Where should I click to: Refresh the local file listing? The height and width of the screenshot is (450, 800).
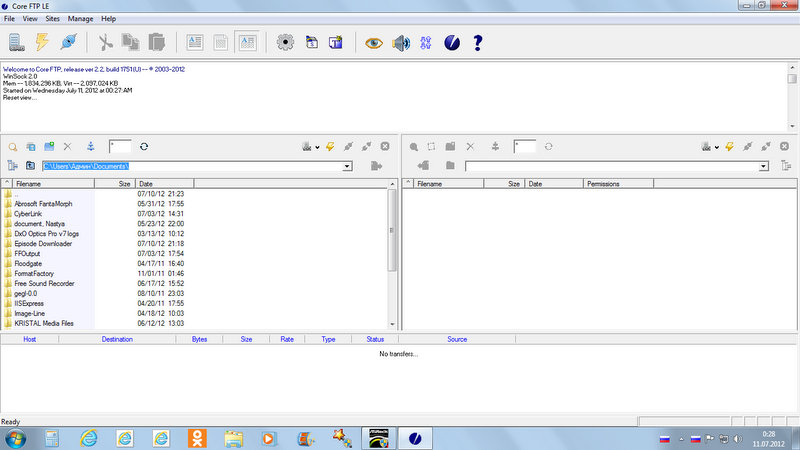point(144,147)
